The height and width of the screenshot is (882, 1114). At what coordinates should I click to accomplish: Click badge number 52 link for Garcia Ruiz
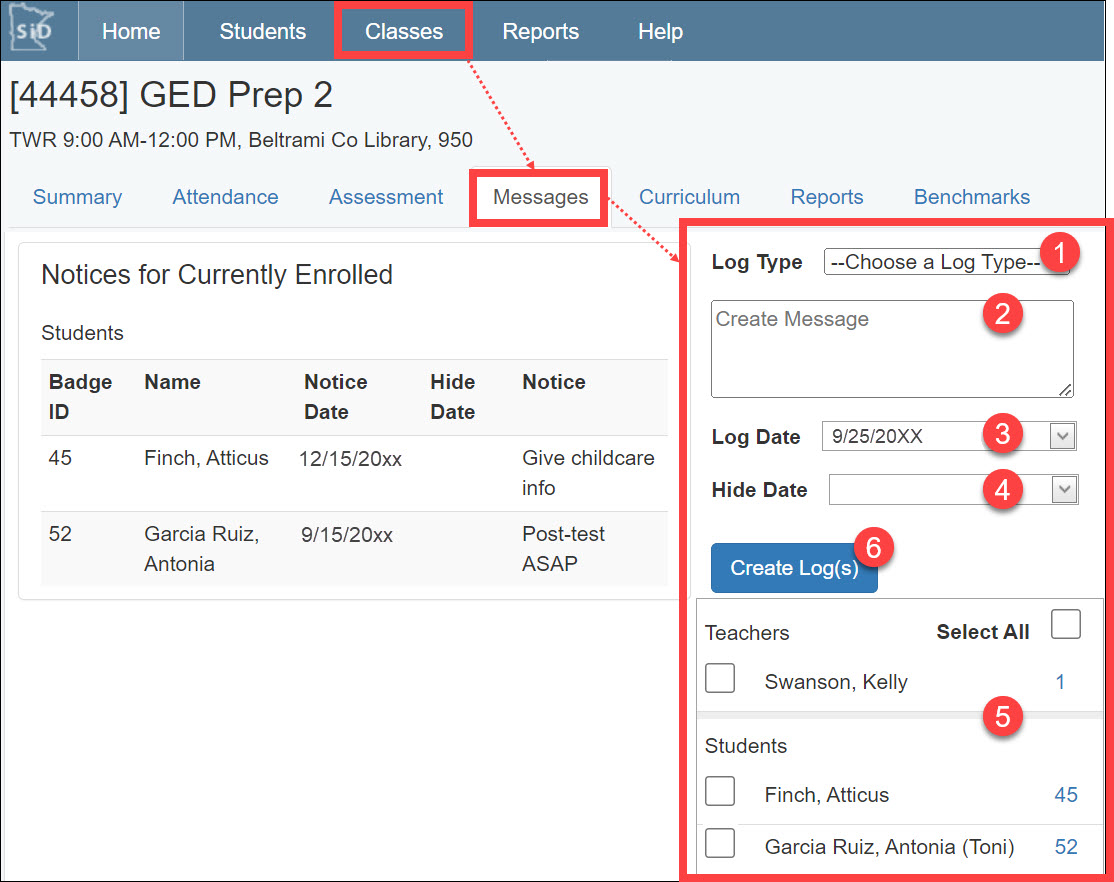1066,847
